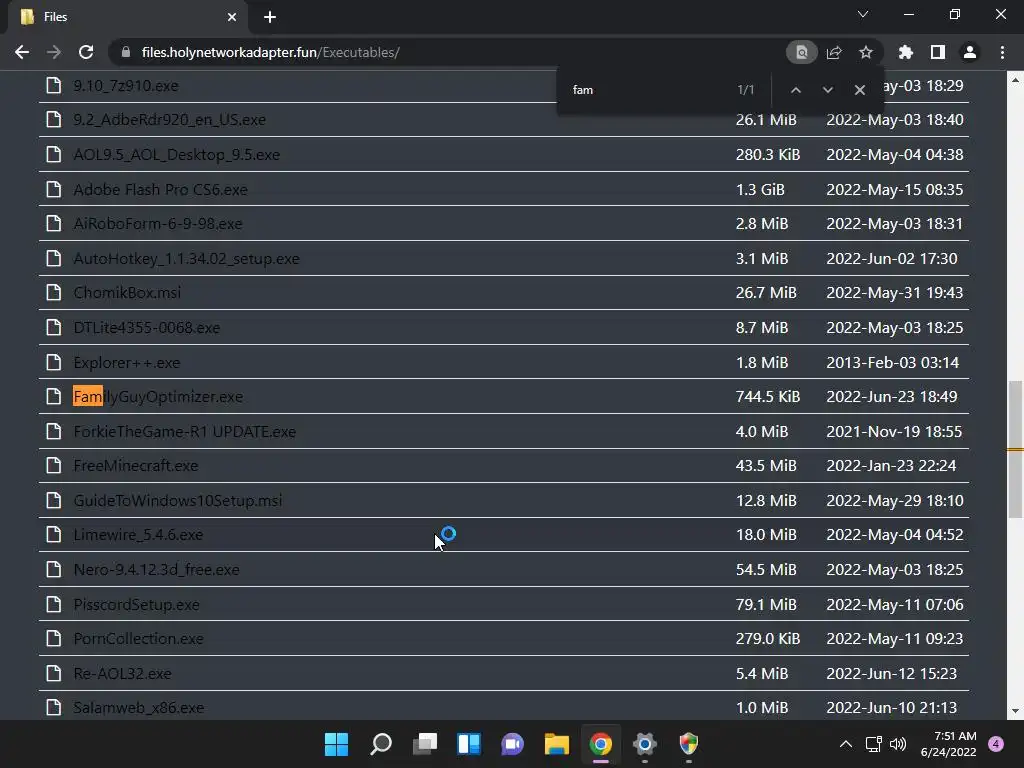The width and height of the screenshot is (1024, 768).
Task: Download 9.10_7z910.exe
Action: tap(125, 86)
